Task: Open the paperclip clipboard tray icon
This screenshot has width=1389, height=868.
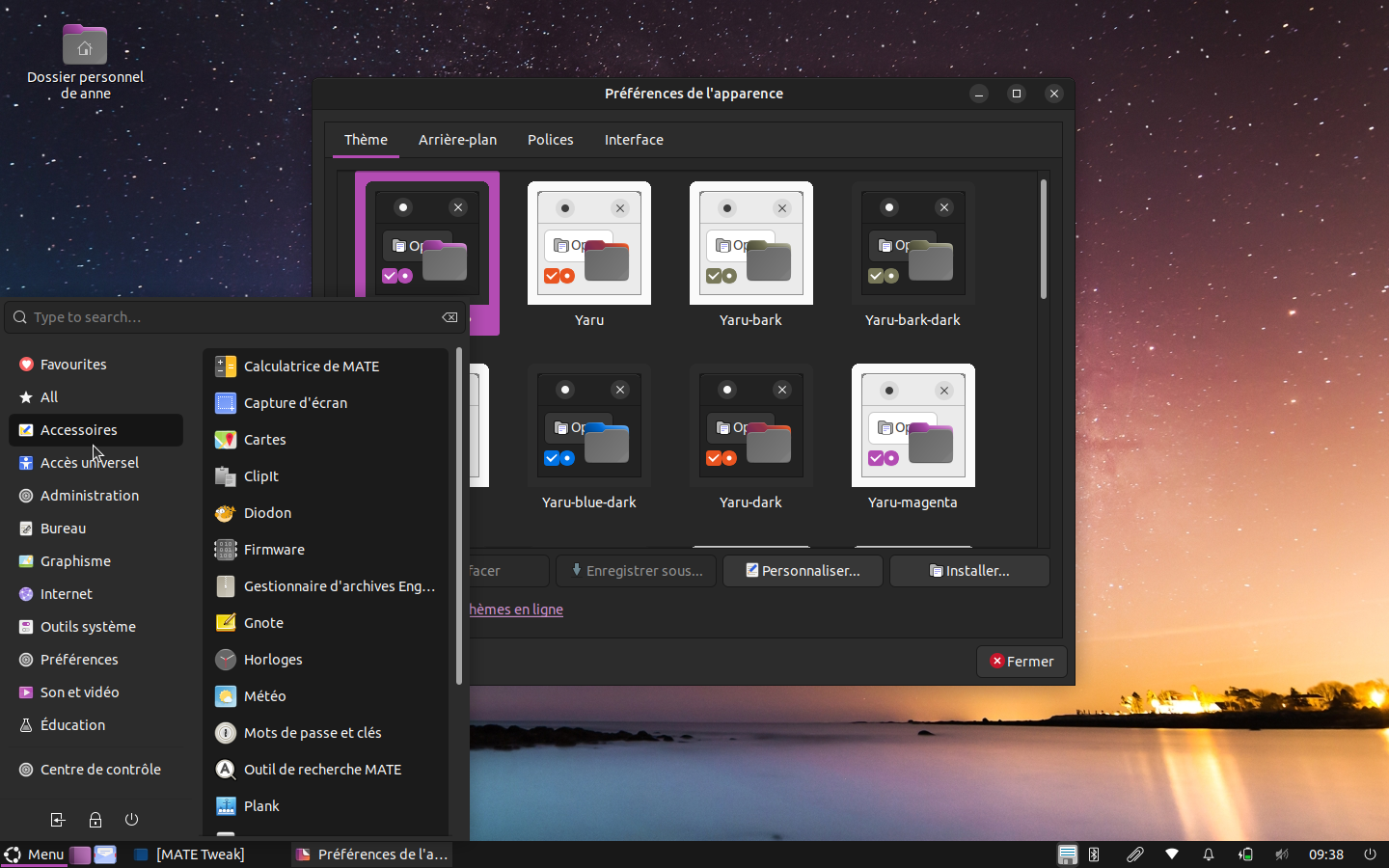Action: [x=1134, y=854]
